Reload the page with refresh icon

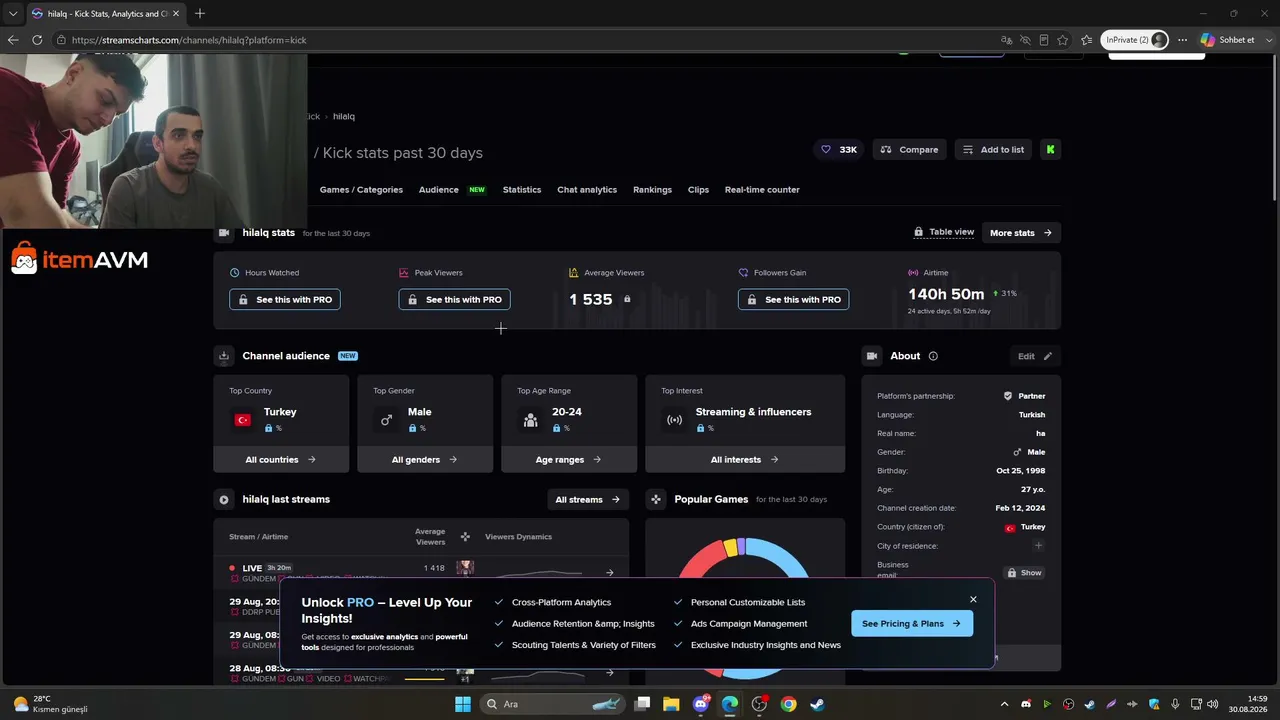[37, 40]
